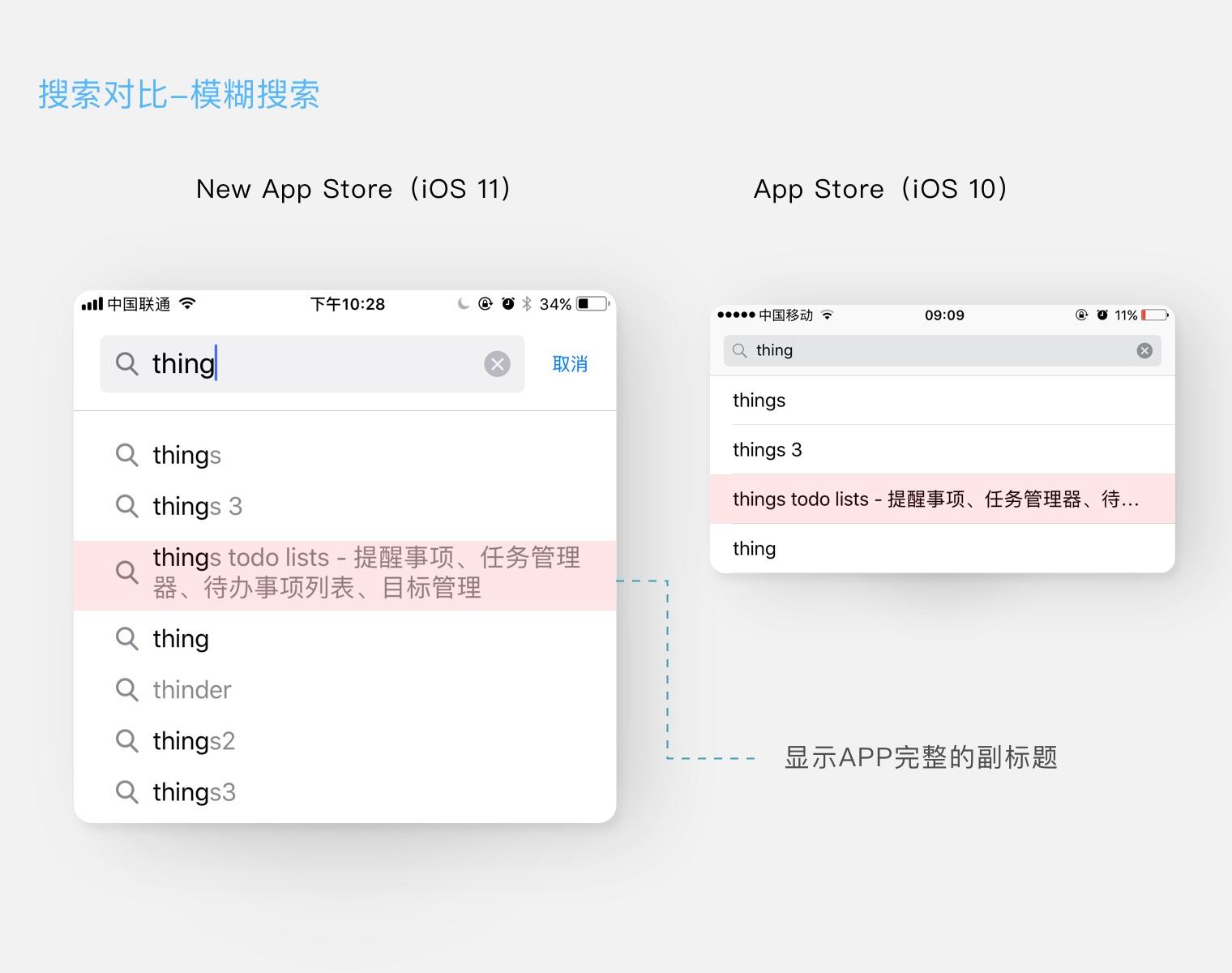The image size is (1232, 973).
Task: Select the magnifier icon next to "thinder"
Action: [x=127, y=689]
